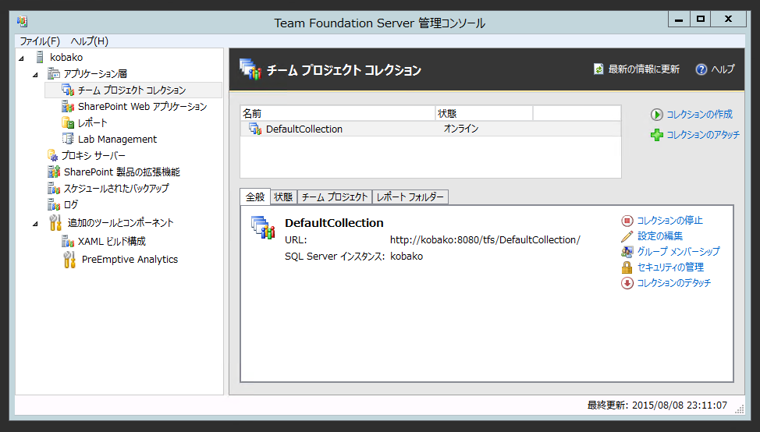Viewport: 760px width, 432px height.
Task: Click the XAML ビルド構成 icon
Action: 68,241
